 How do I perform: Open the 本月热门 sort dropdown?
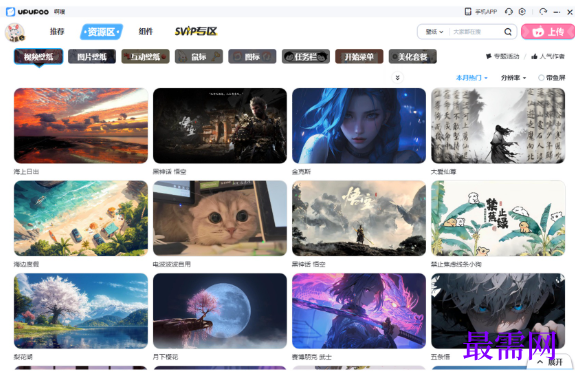coord(472,78)
